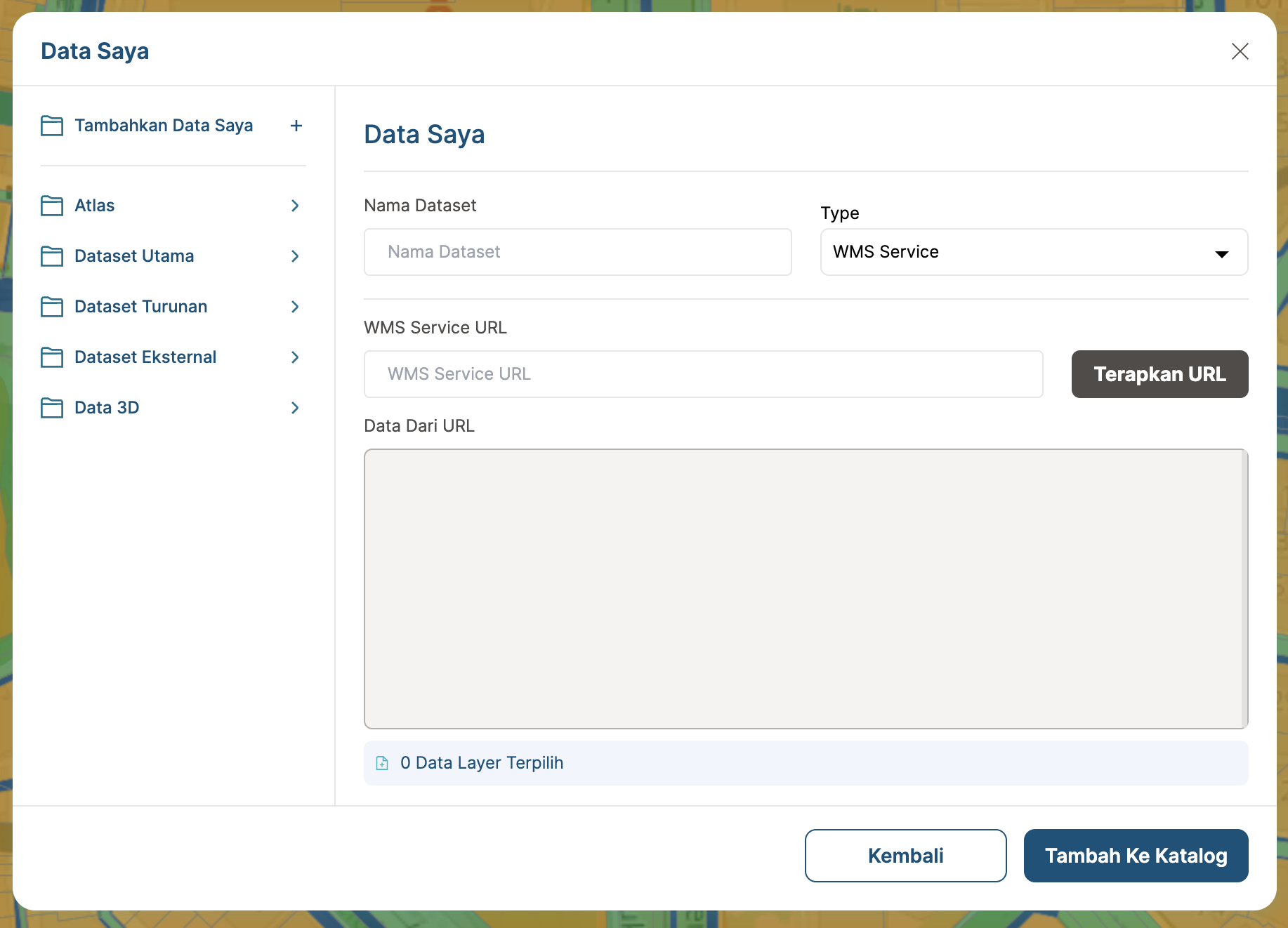Expand the Dataset Eksternal chevron
This screenshot has height=928, width=1288.
point(295,357)
